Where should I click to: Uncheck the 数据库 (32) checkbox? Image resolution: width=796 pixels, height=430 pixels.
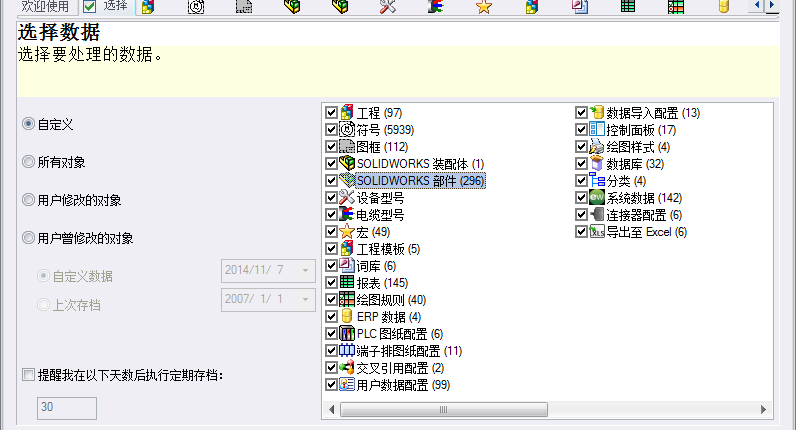coord(581,163)
